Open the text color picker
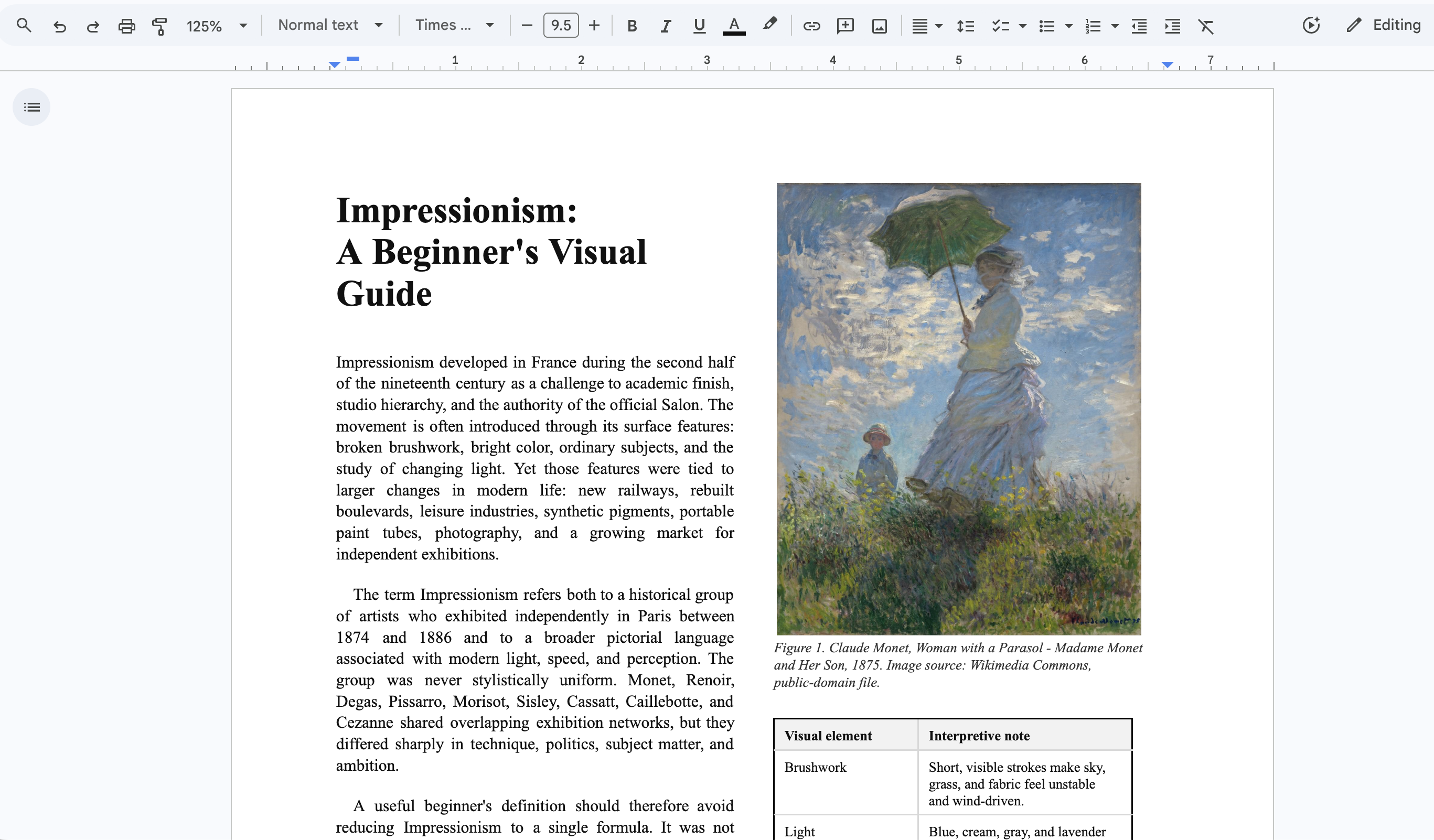The image size is (1434, 840). pos(734,26)
